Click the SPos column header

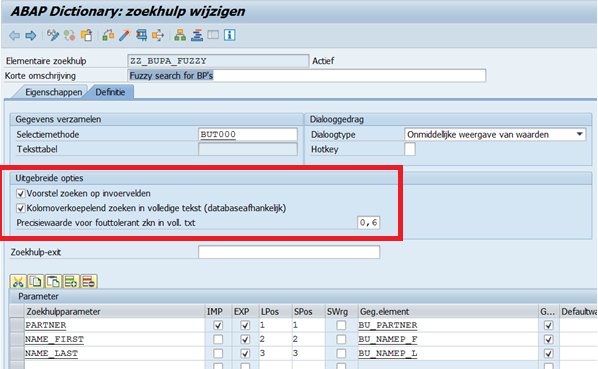pos(308,311)
